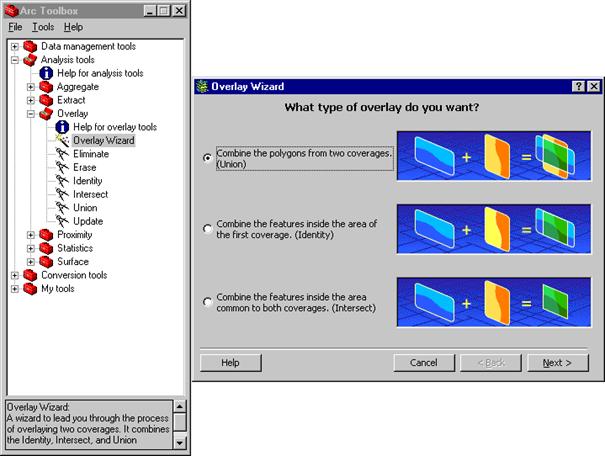
Task: Open the File menu
Action: tap(15, 27)
